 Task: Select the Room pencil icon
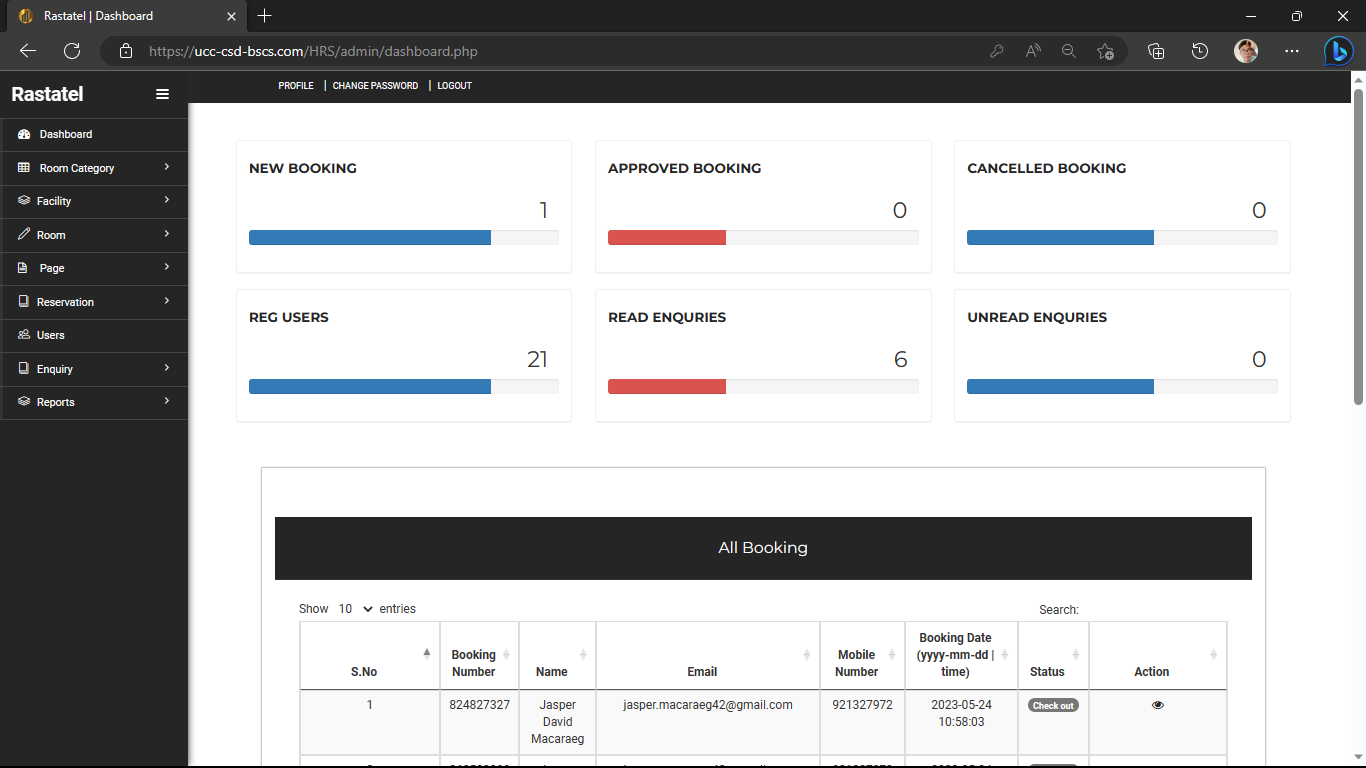(23, 234)
